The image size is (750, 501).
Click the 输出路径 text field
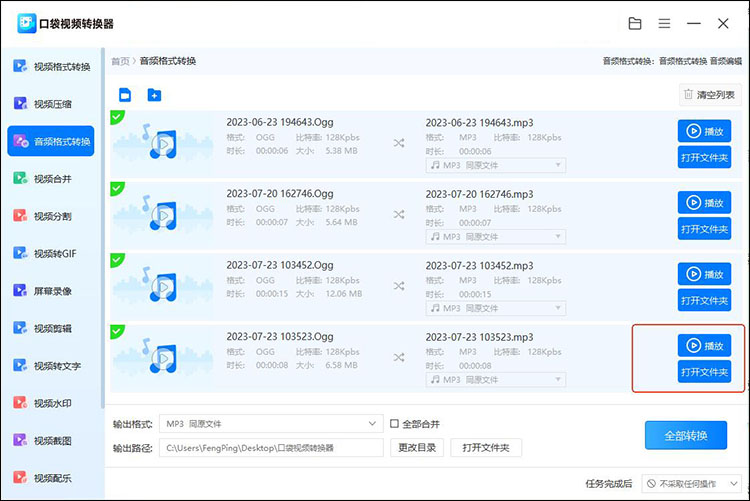coord(271,448)
